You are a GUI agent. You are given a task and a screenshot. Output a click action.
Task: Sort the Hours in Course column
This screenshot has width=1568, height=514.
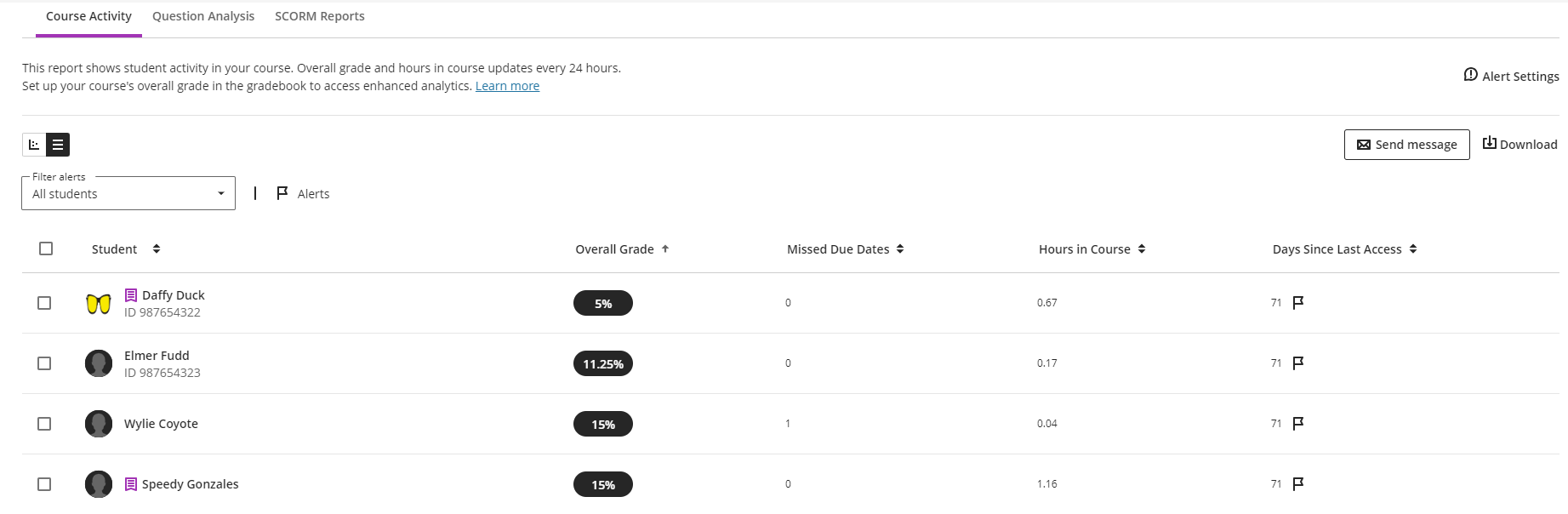click(1142, 248)
